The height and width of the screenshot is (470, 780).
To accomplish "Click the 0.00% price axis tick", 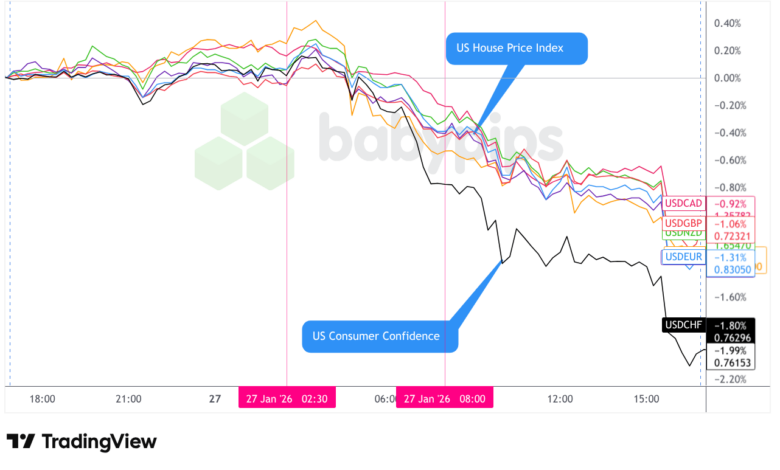I will click(727, 78).
